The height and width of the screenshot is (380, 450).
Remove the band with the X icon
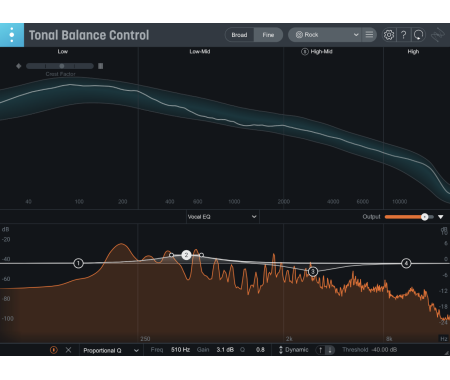[68, 350]
